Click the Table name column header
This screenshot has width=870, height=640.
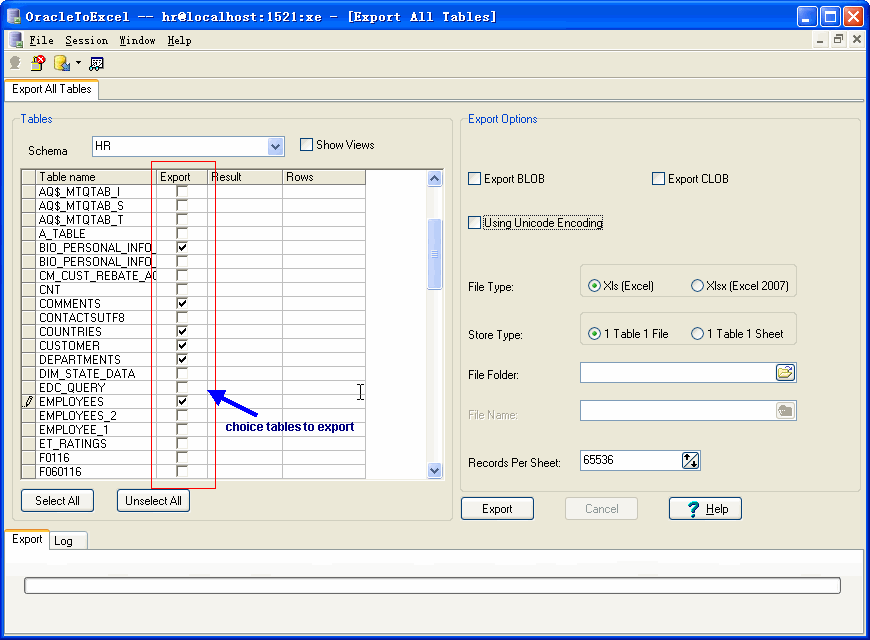click(x=96, y=177)
